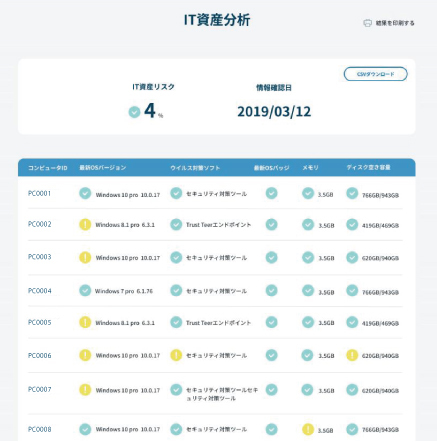Open the PC0005 computer link

click(x=40, y=322)
